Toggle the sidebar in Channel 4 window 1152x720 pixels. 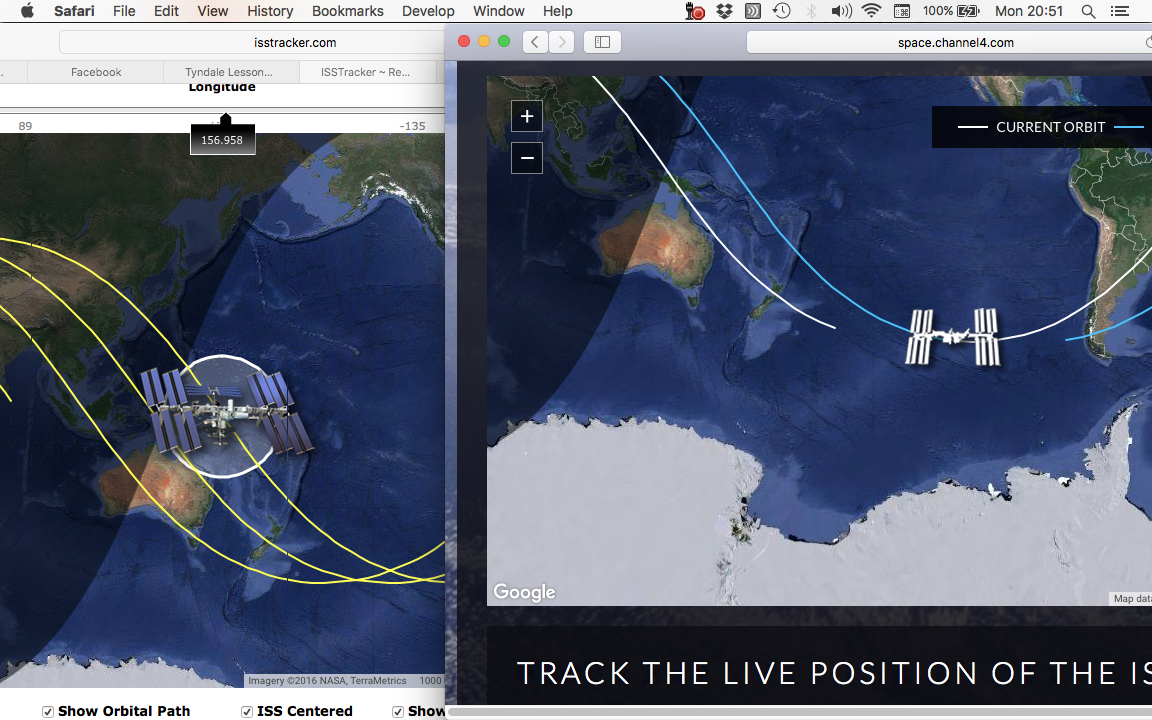pyautogui.click(x=602, y=42)
